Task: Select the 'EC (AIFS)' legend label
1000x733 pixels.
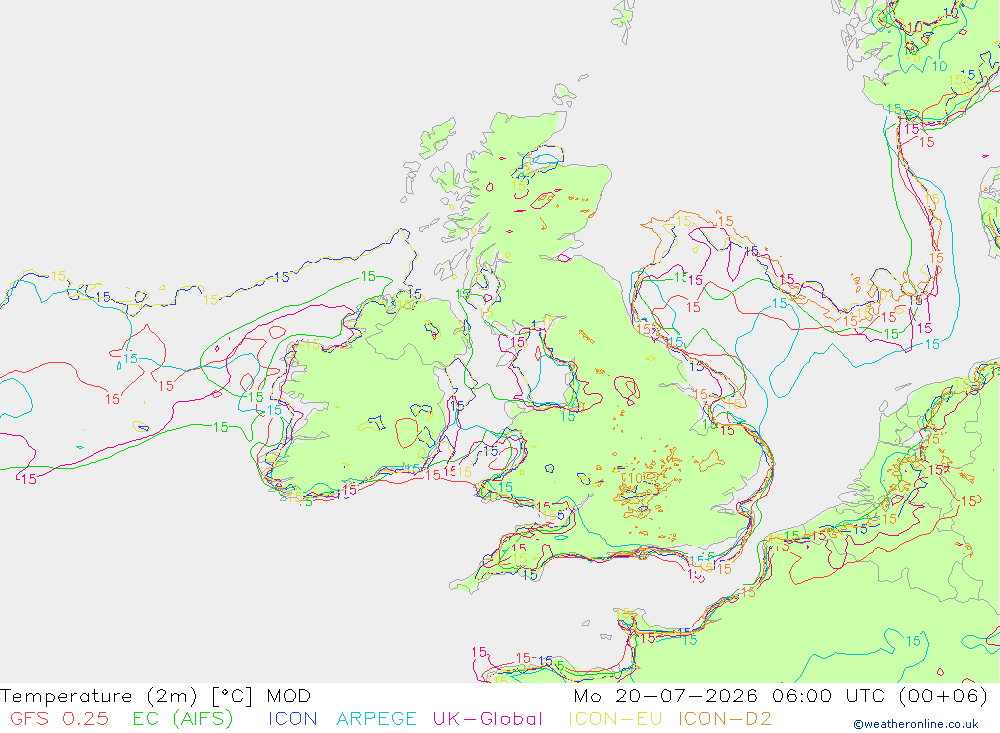Action: (x=183, y=718)
